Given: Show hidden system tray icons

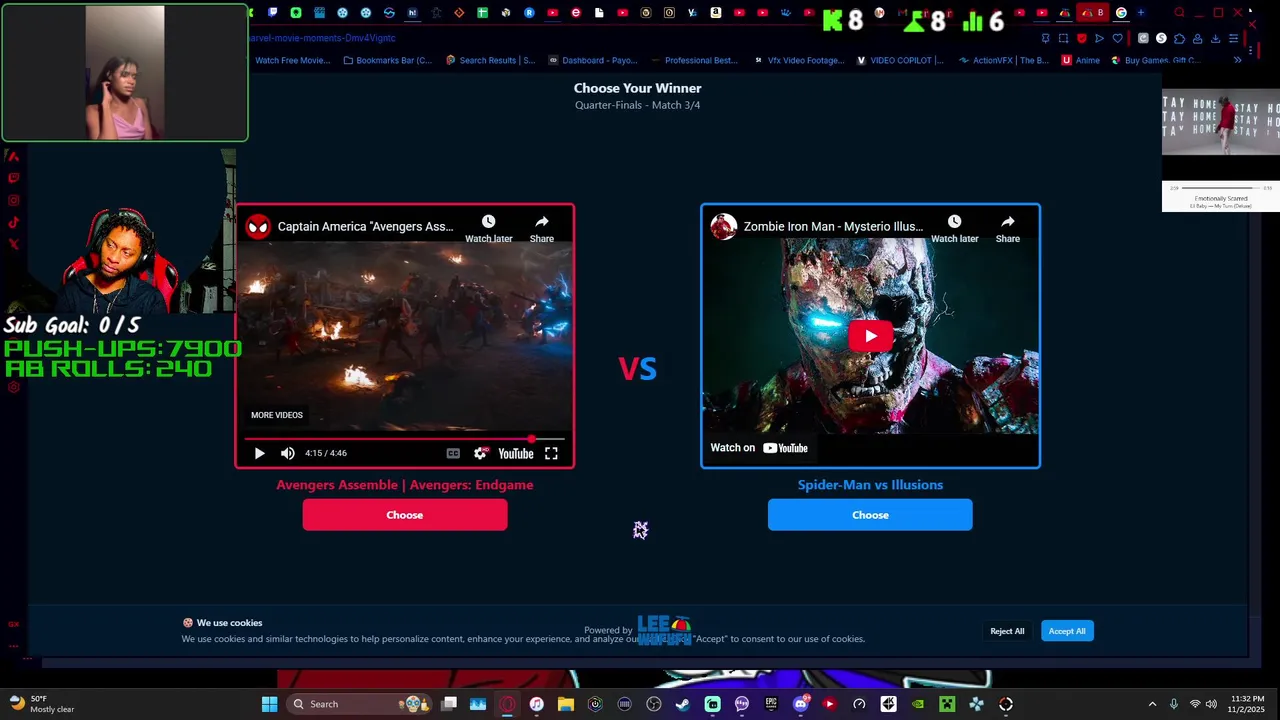Looking at the screenshot, I should [x=1152, y=704].
